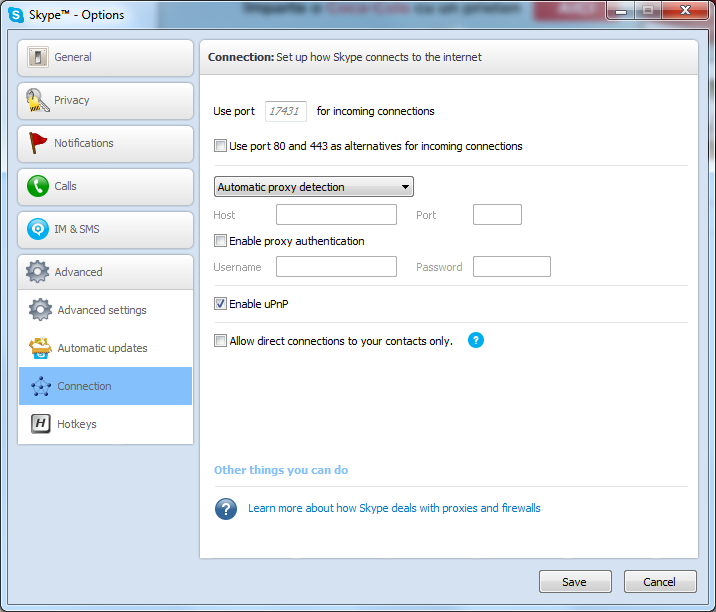Tick Enable proxy authentication checkbox
The height and width of the screenshot is (612, 716).
point(221,241)
